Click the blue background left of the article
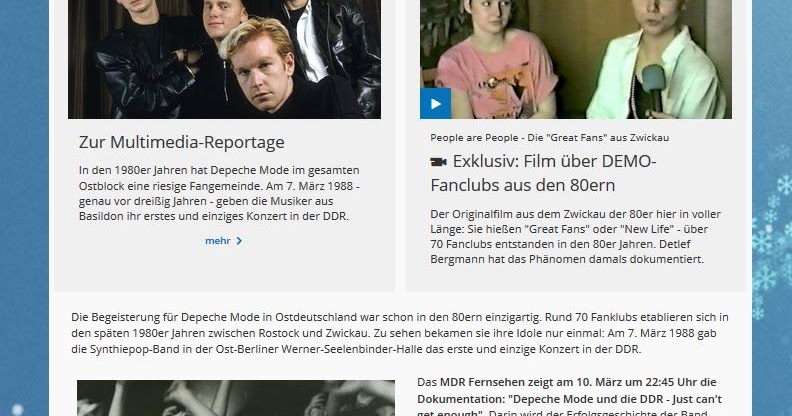Image resolution: width=792 pixels, height=416 pixels. click(24, 202)
